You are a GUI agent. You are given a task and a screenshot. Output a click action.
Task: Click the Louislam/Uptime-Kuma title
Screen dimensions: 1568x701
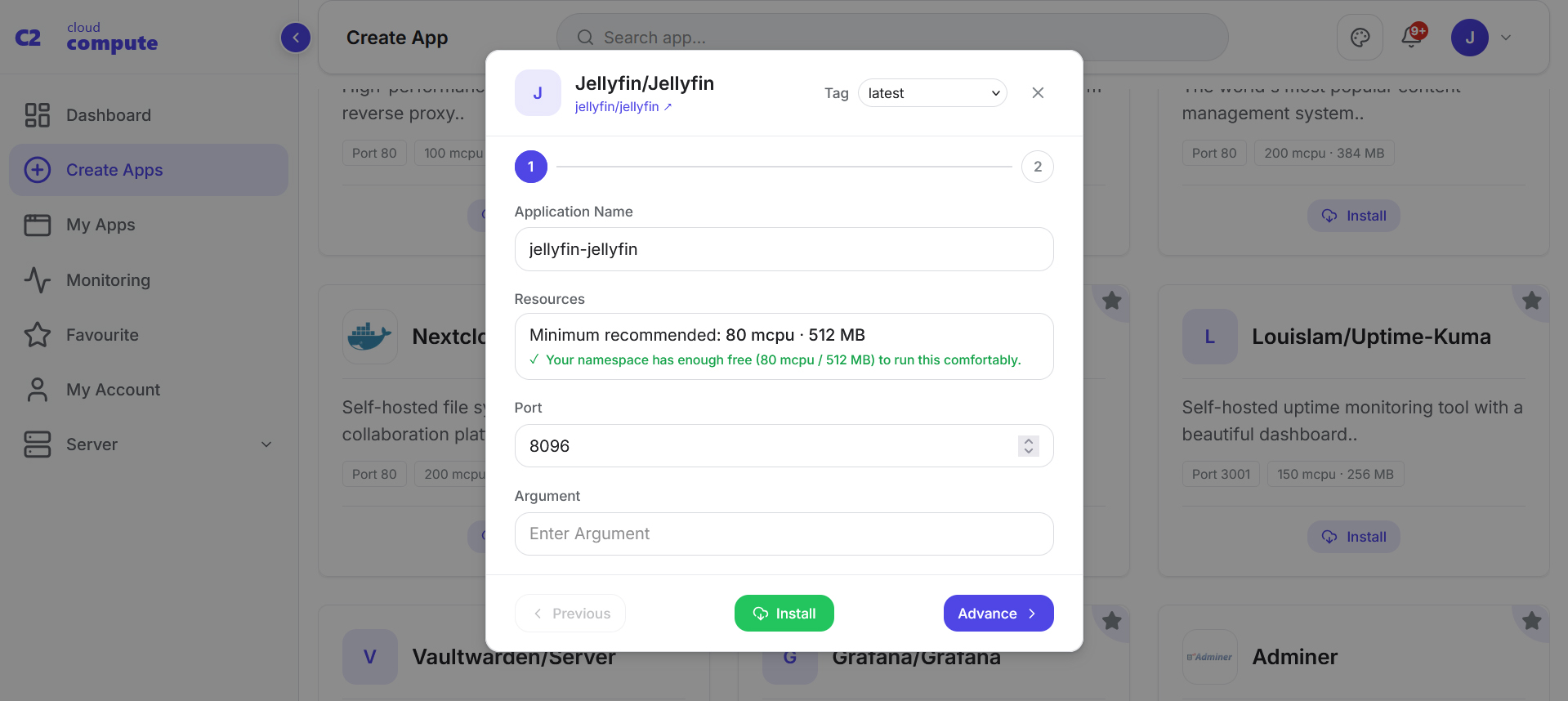pos(1371,337)
